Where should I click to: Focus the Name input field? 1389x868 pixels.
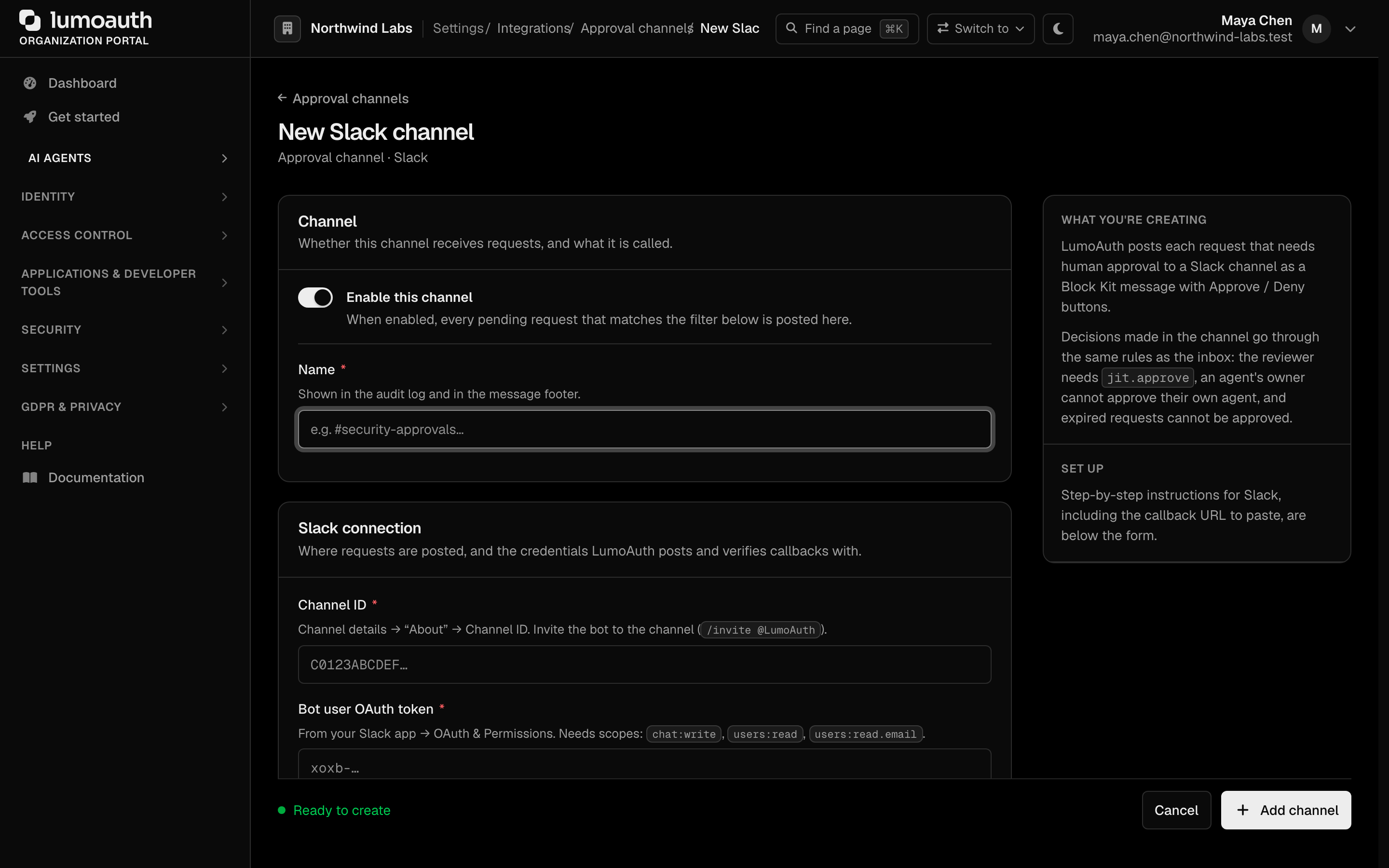tap(644, 429)
